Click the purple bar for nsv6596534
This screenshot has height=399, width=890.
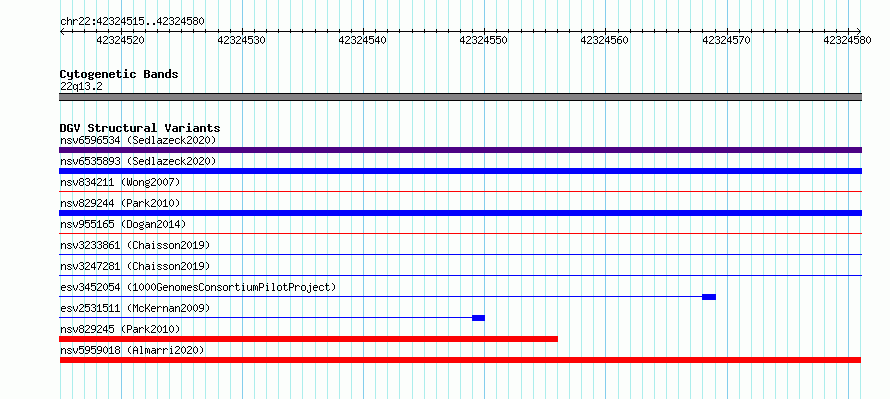[460, 150]
